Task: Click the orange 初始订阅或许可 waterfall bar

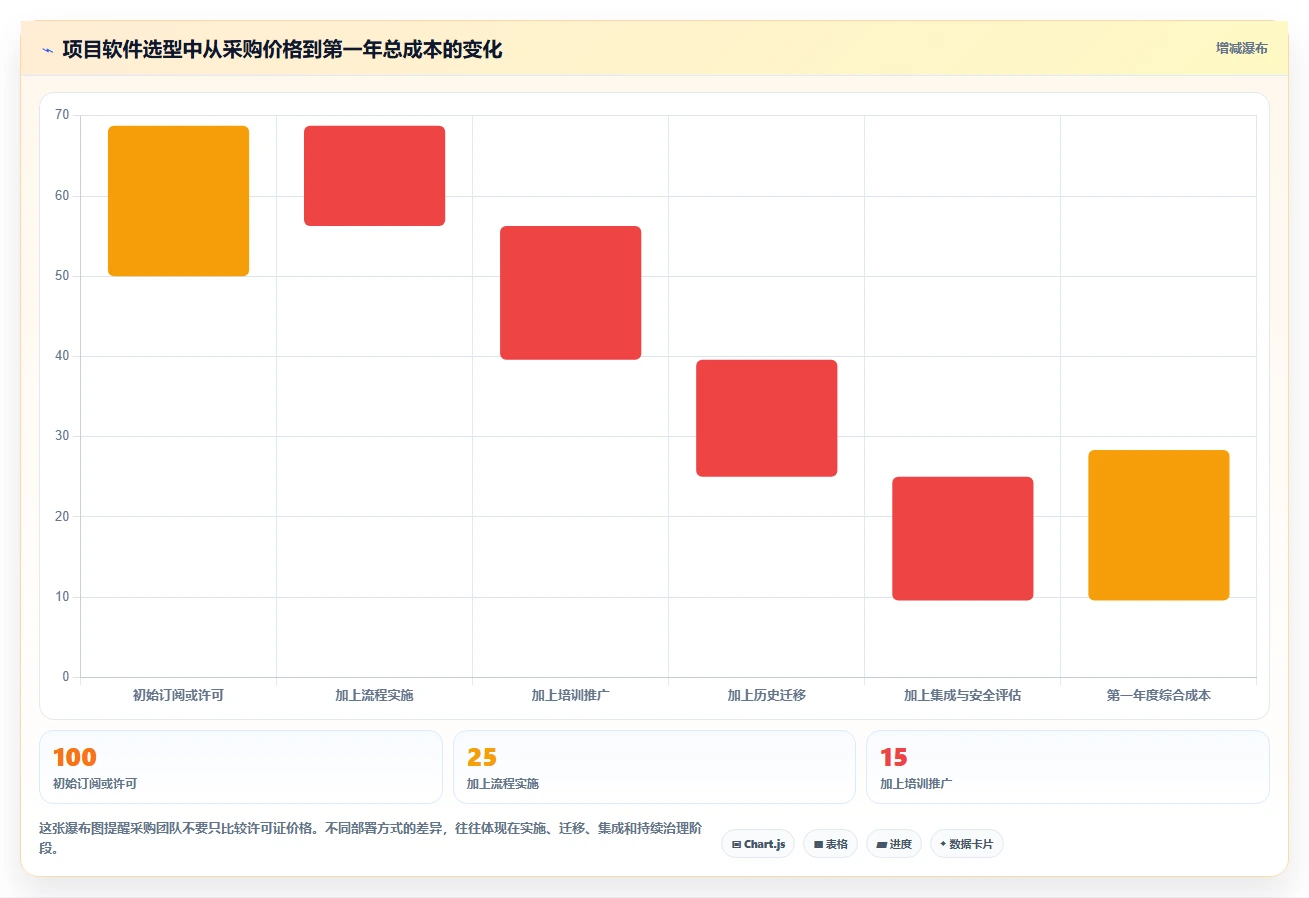Action: coord(178,201)
